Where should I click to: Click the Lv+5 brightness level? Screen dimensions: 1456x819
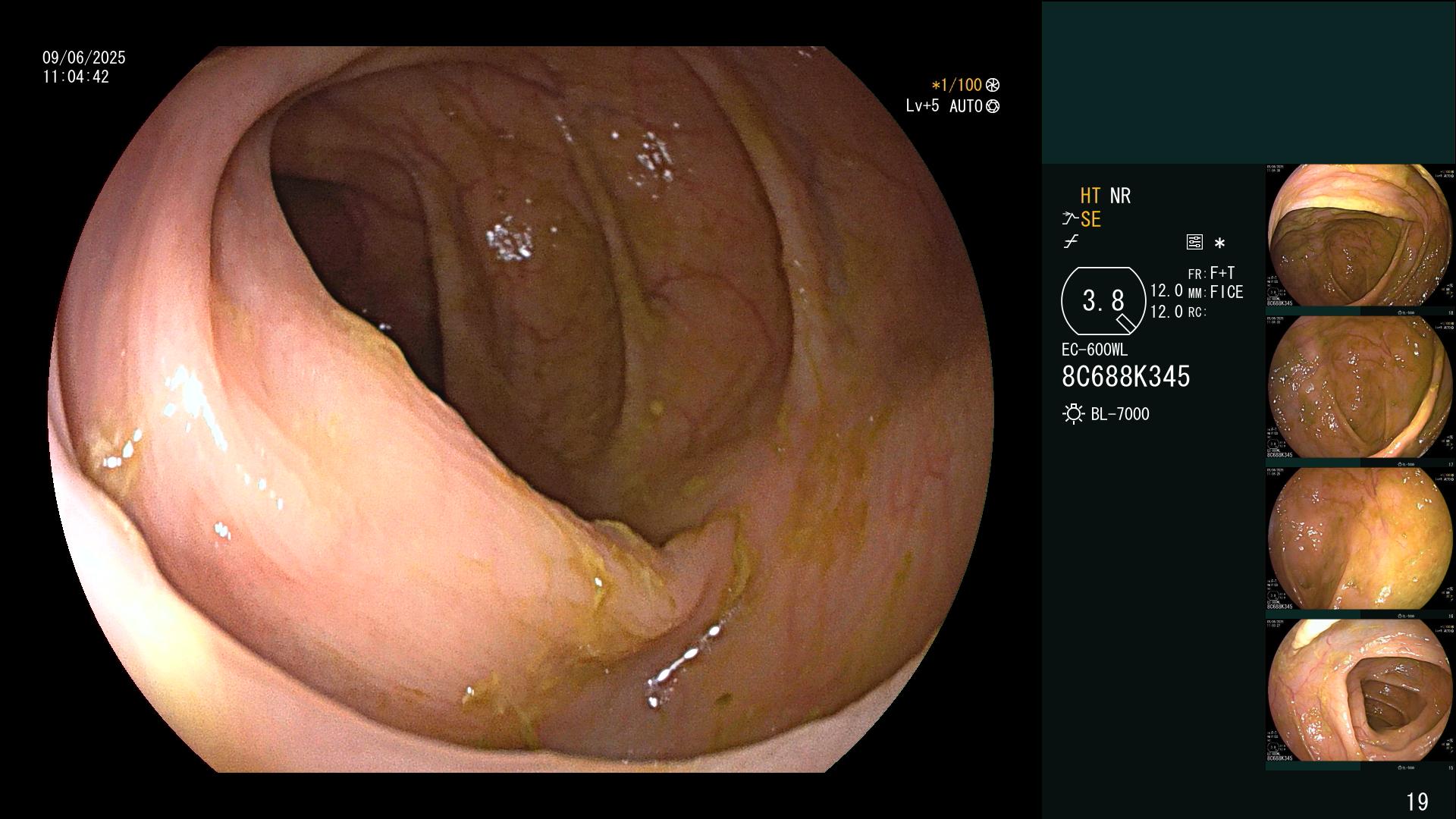[922, 105]
